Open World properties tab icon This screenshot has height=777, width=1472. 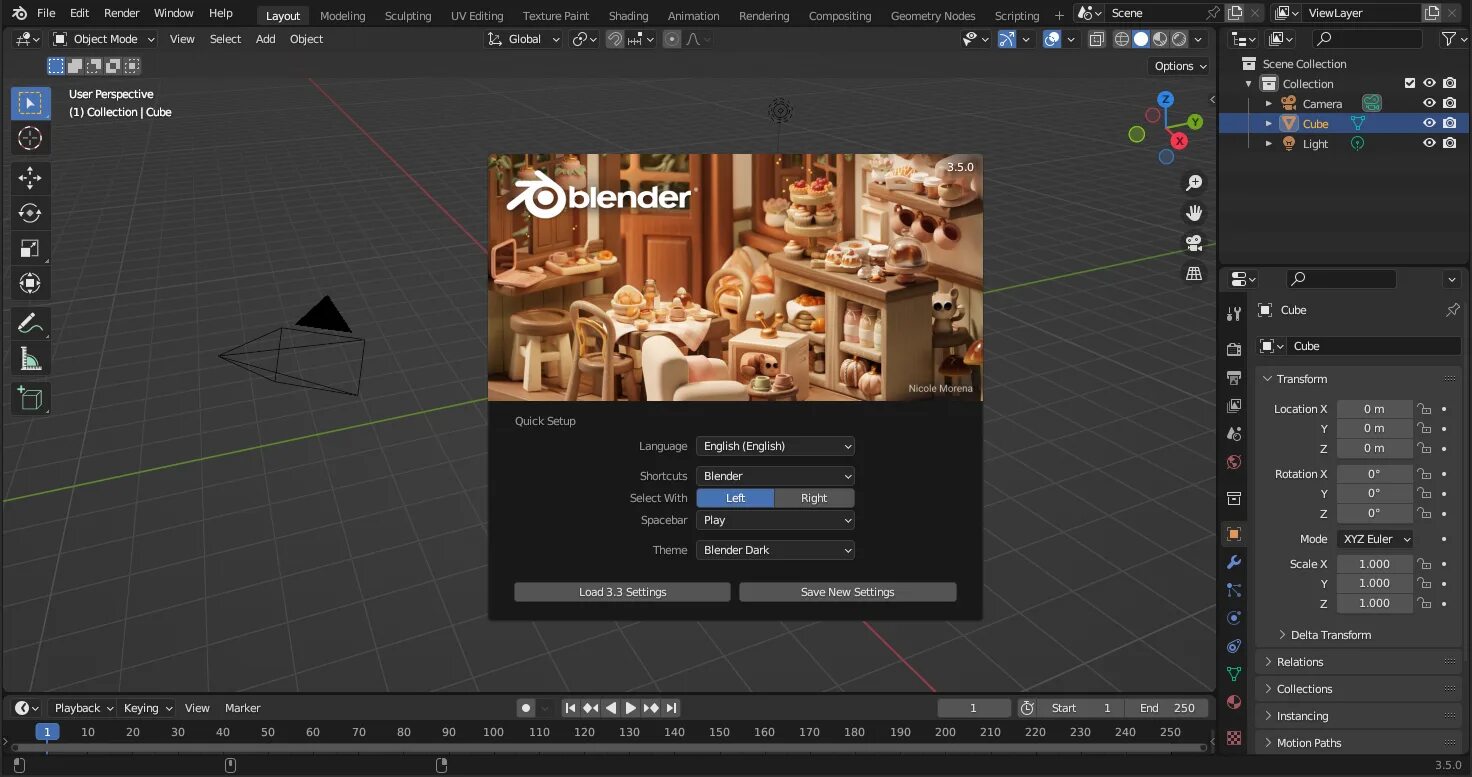coord(1234,462)
